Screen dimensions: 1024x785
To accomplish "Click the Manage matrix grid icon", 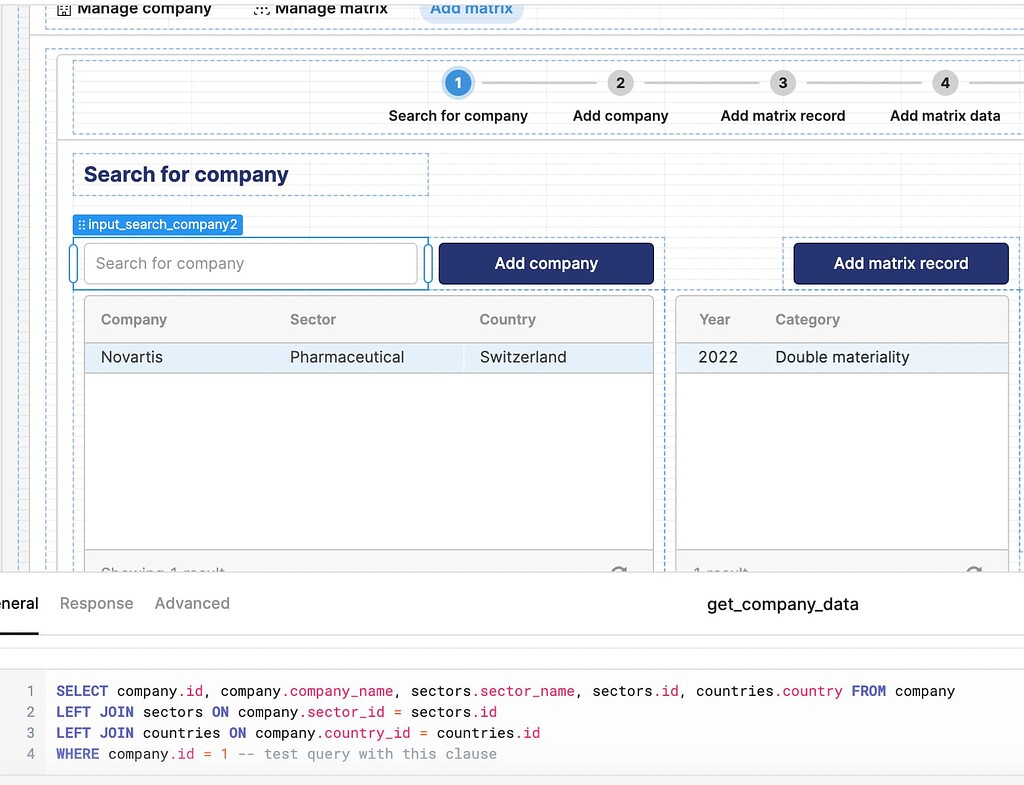I will click(x=261, y=9).
